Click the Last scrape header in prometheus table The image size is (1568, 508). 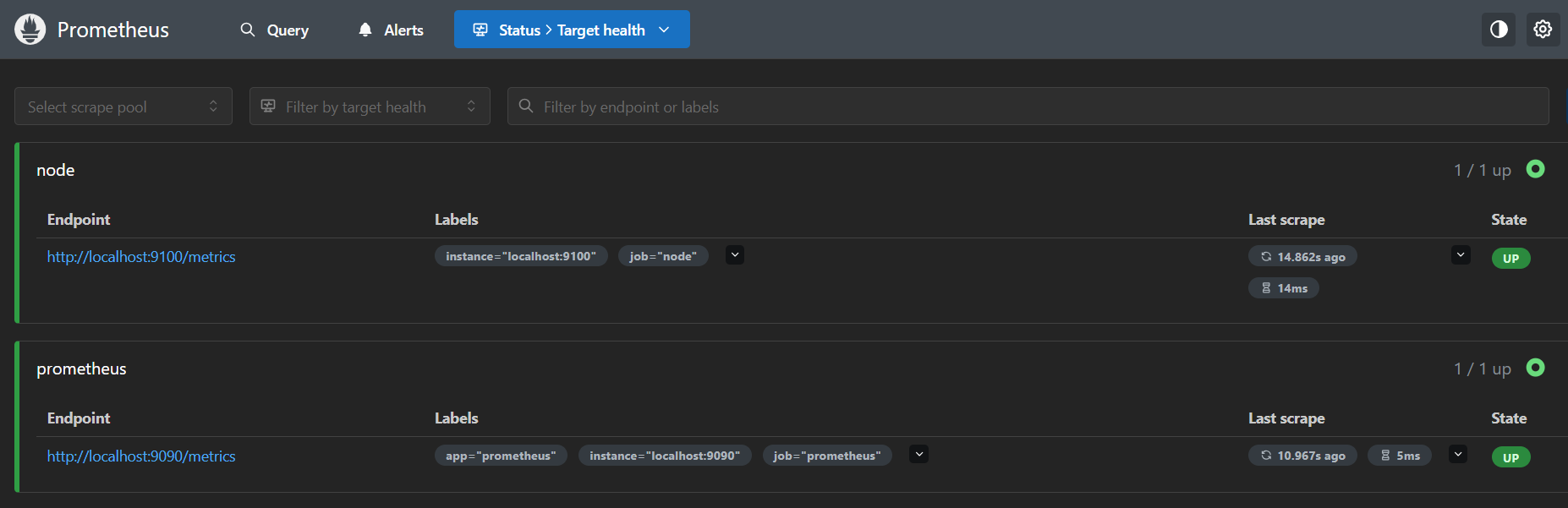point(1286,418)
